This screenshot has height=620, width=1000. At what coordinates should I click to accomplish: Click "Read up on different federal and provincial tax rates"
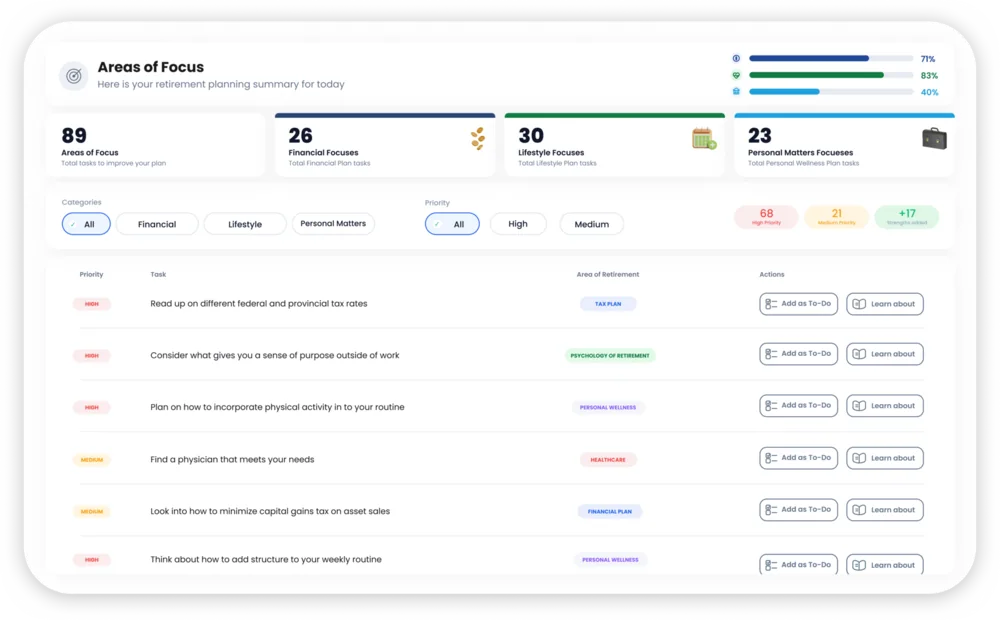[259, 304]
